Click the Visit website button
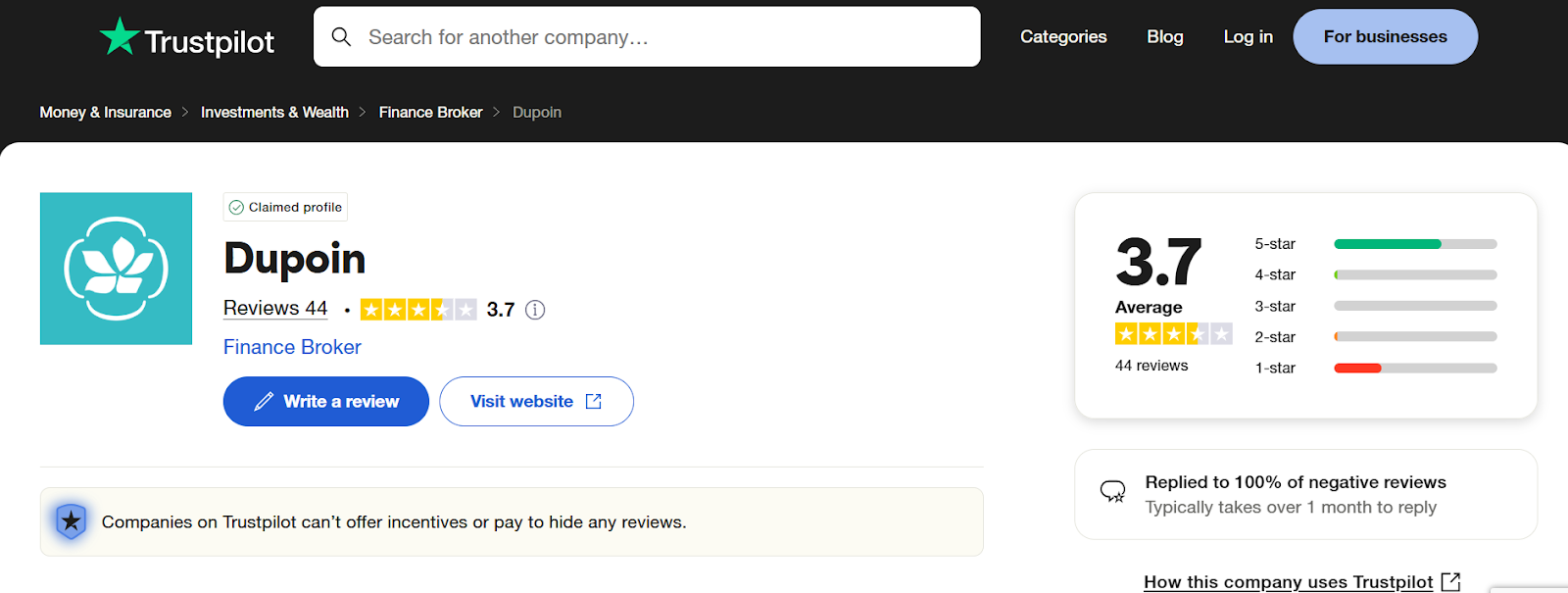The width and height of the screenshot is (1568, 593). 536,402
